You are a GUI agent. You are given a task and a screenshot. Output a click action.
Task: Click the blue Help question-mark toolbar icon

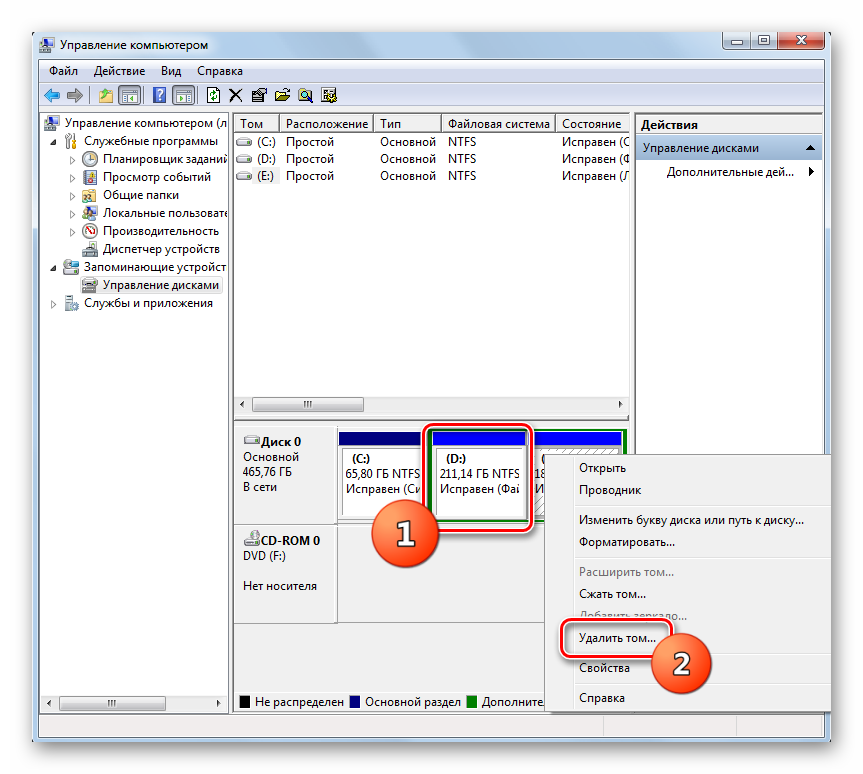[x=159, y=95]
